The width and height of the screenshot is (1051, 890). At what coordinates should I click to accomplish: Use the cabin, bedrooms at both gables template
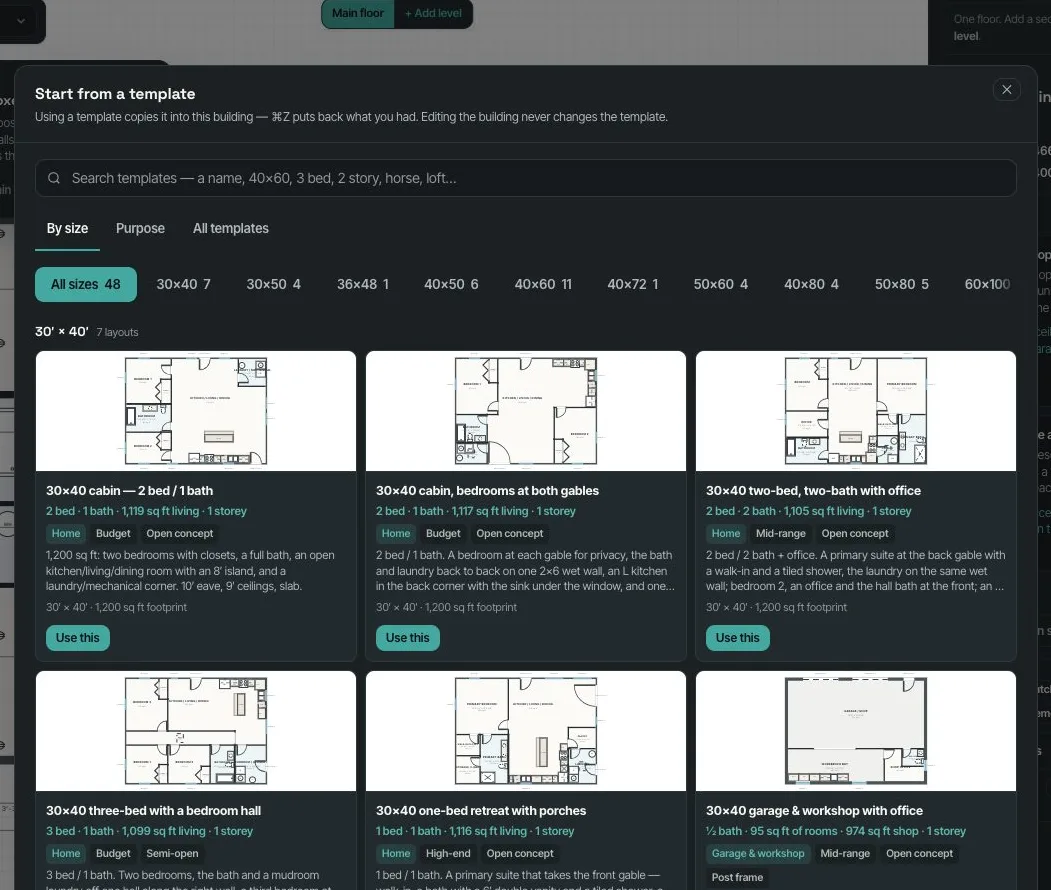(408, 637)
